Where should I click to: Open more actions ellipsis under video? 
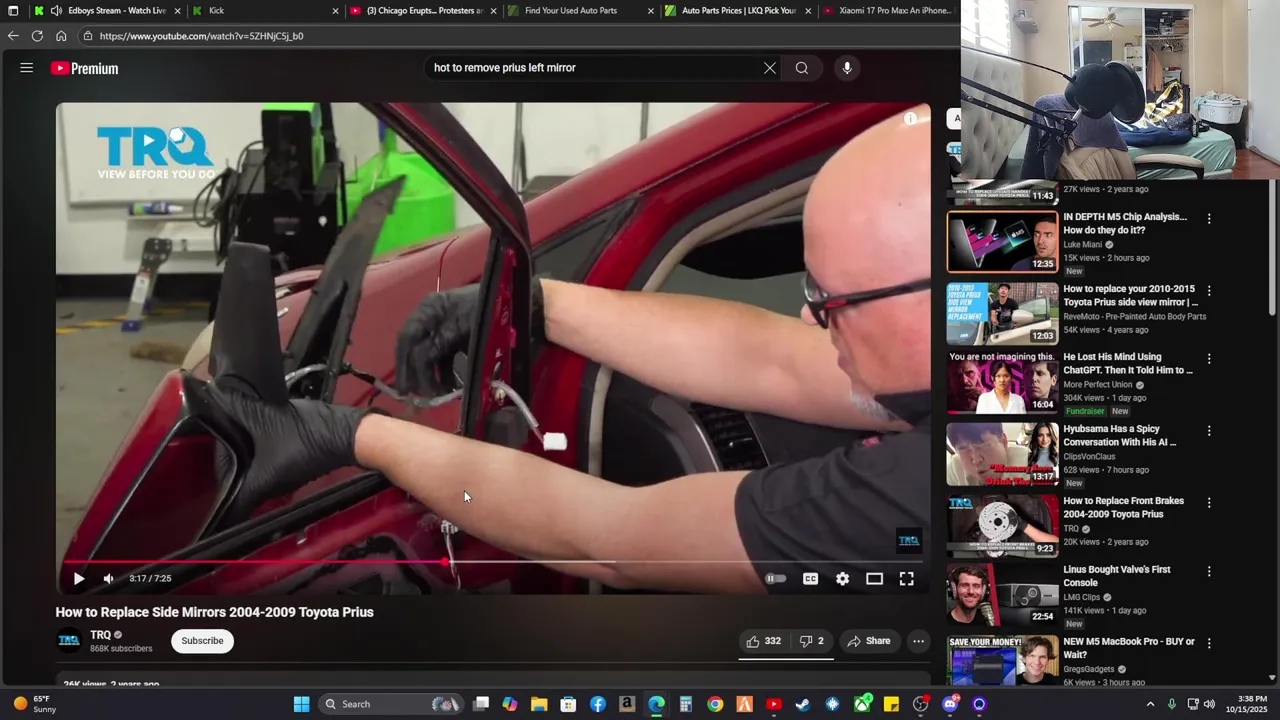(918, 641)
